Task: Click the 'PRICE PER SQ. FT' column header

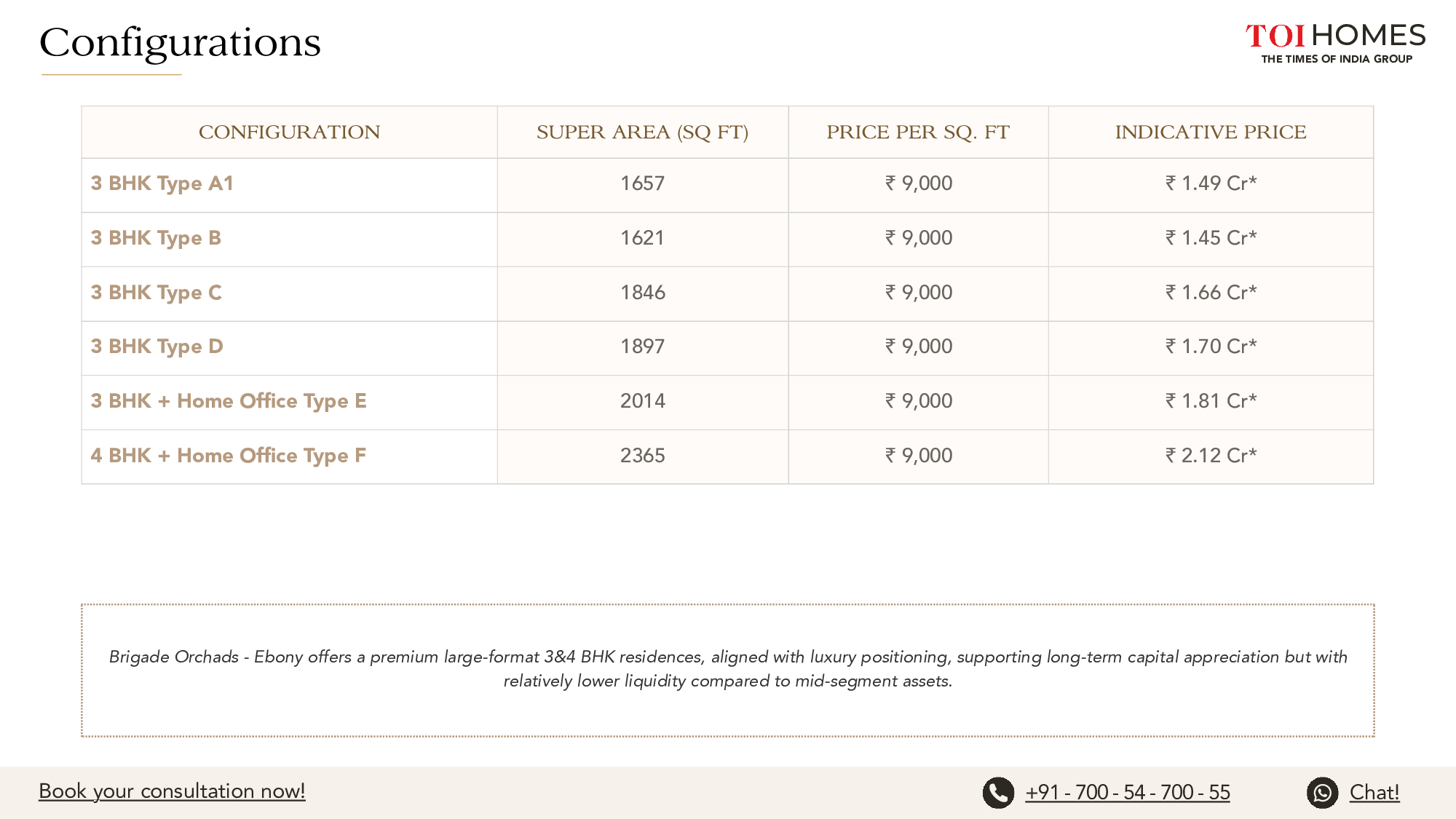Action: pos(918,132)
